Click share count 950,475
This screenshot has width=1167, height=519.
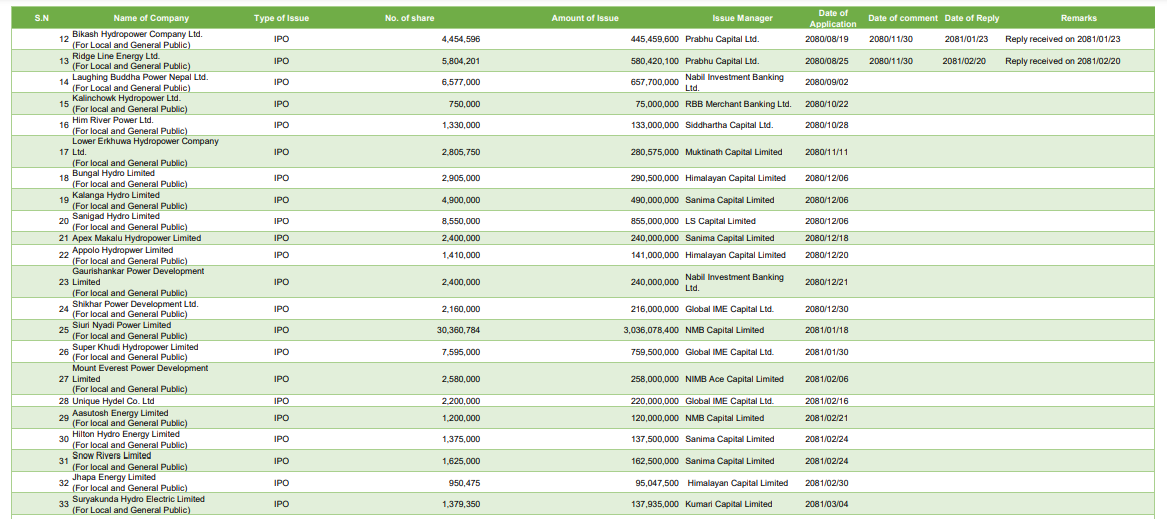(x=465, y=483)
